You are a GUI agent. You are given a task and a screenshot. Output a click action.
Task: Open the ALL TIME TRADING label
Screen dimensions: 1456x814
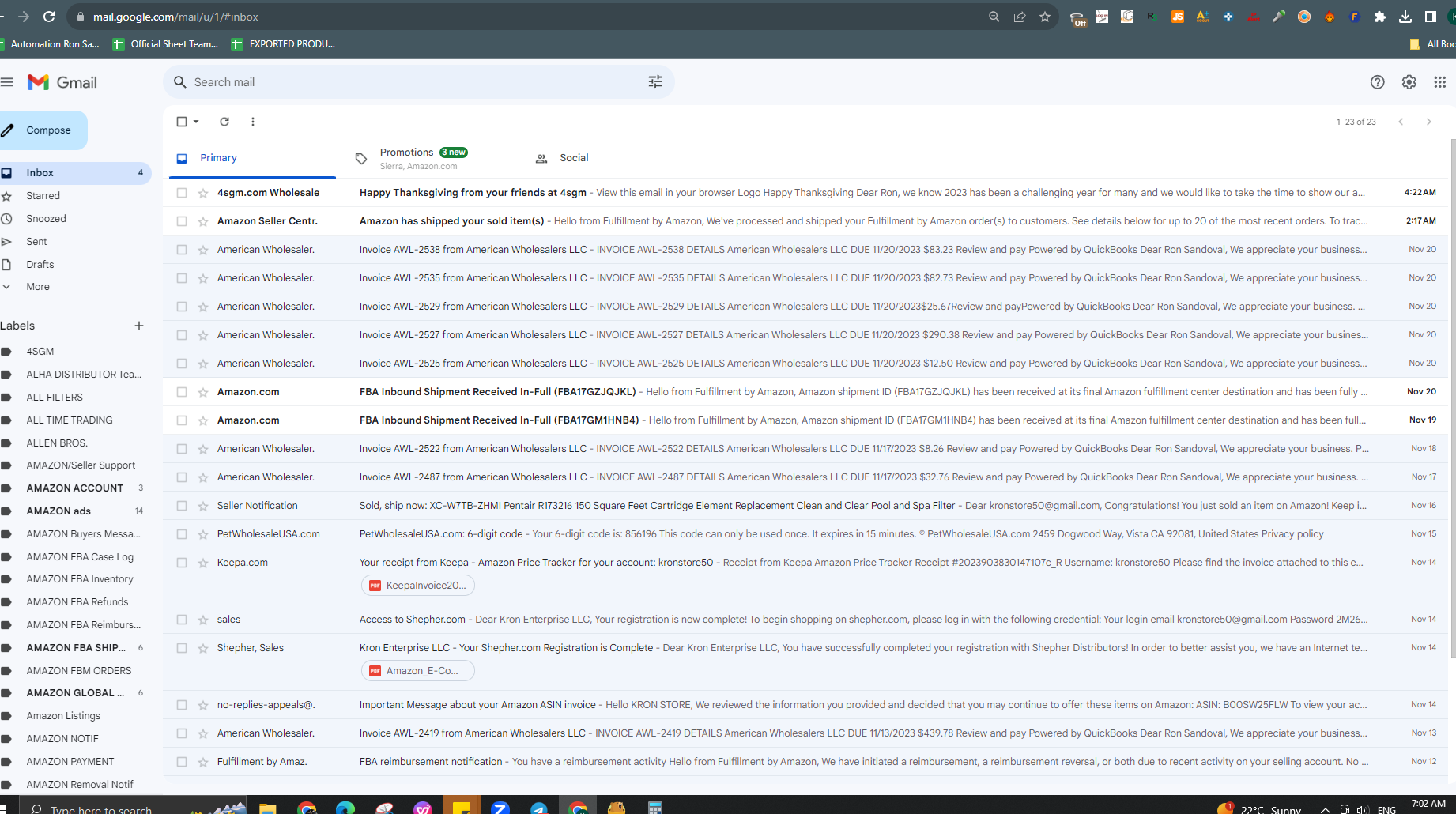pos(70,420)
